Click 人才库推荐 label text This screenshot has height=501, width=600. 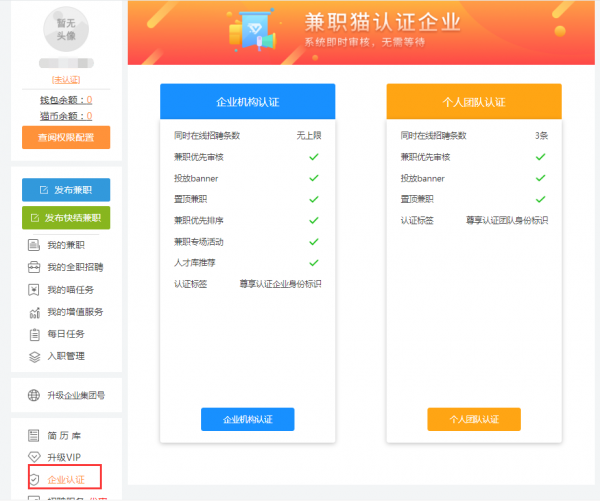pos(195,263)
